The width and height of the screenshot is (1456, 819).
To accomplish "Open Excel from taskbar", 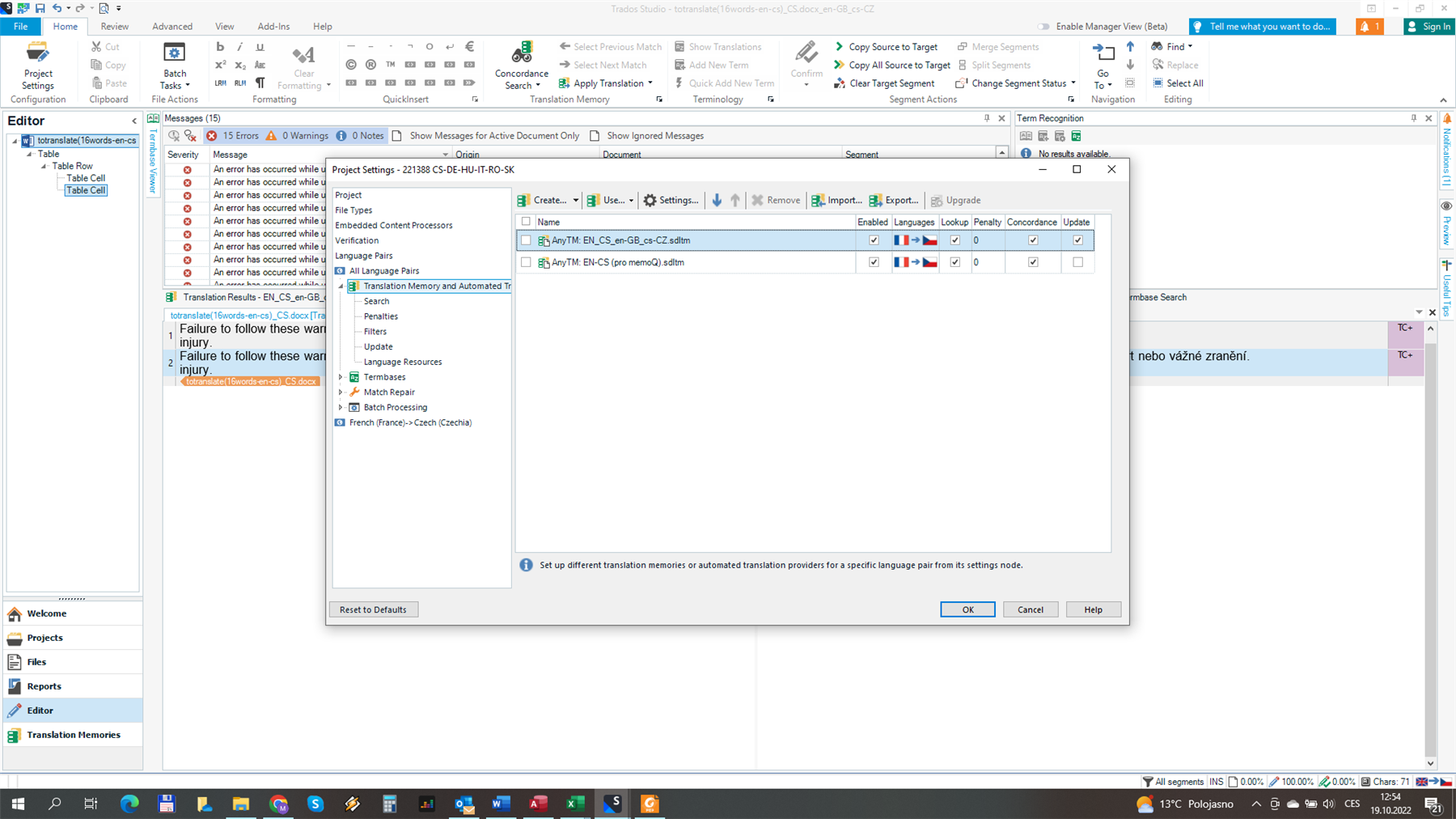I will tap(575, 804).
